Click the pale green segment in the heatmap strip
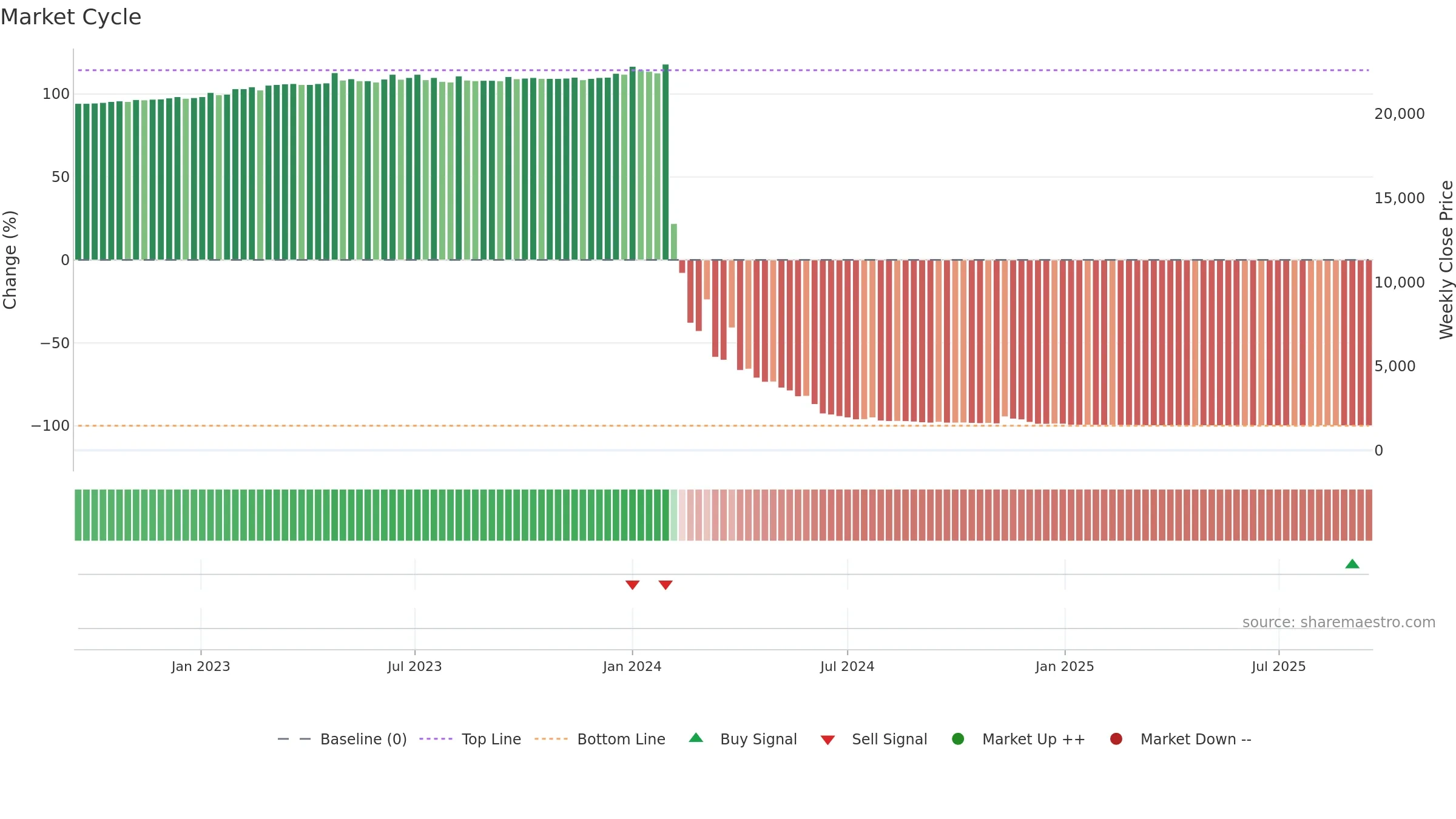 pos(674,515)
